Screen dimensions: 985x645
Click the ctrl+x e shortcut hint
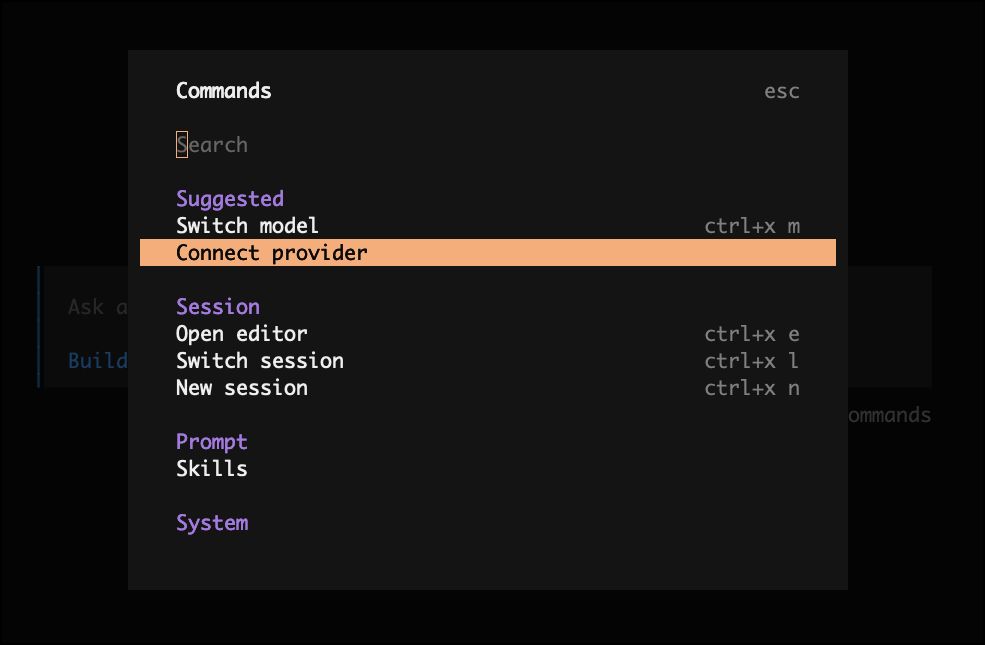752,334
